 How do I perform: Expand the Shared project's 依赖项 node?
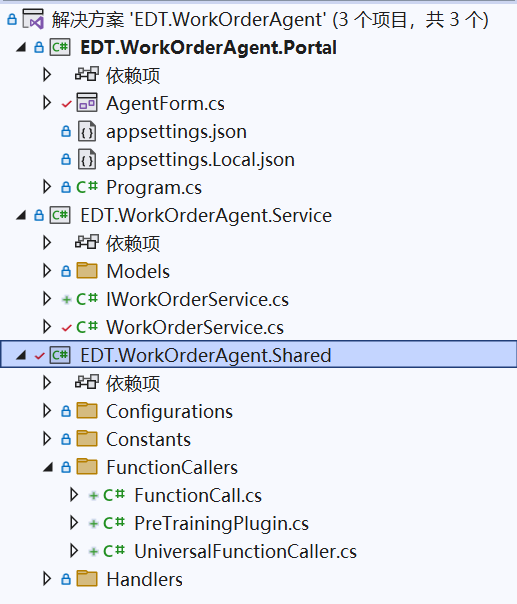pos(47,383)
